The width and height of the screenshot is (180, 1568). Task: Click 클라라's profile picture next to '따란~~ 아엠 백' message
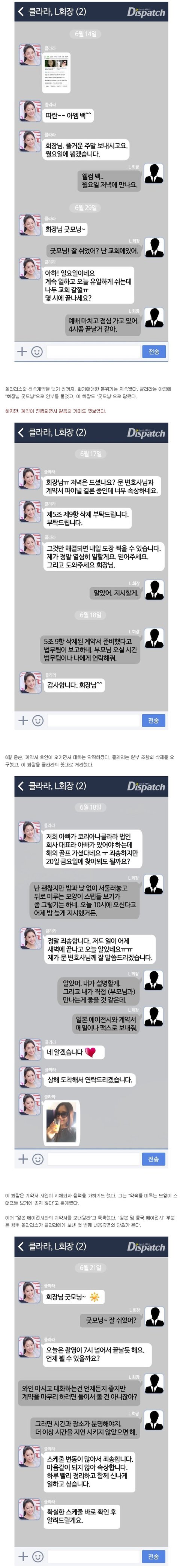pyautogui.click(x=29, y=111)
